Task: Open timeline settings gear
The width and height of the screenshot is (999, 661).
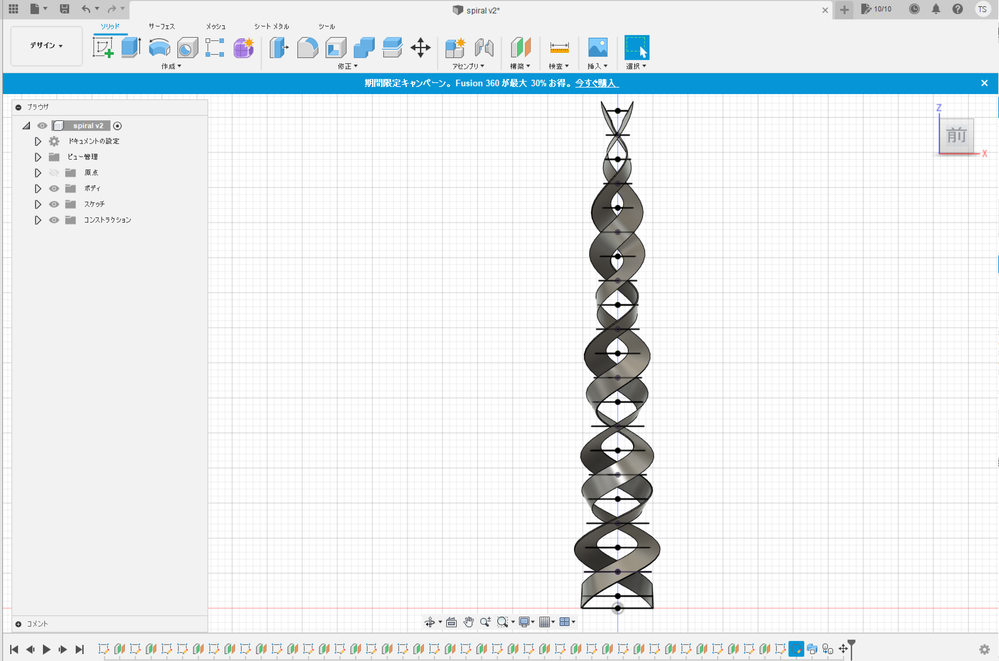Action: point(984,650)
